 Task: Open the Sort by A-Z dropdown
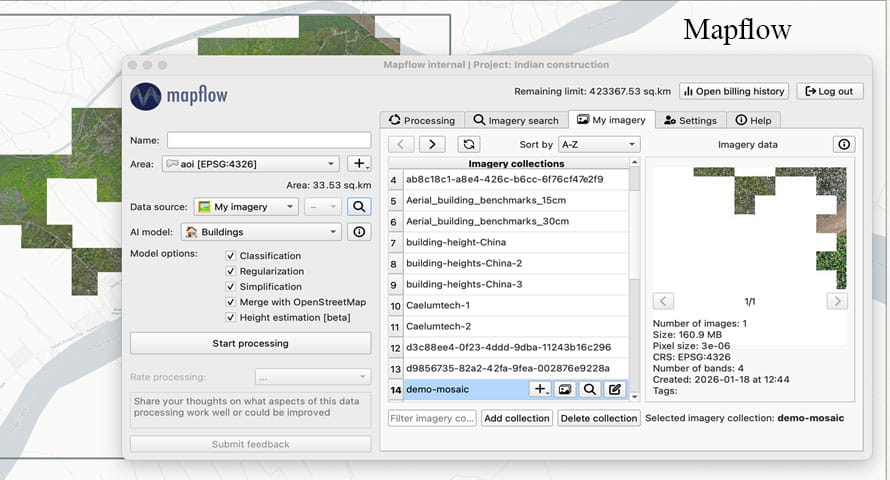[599, 145]
